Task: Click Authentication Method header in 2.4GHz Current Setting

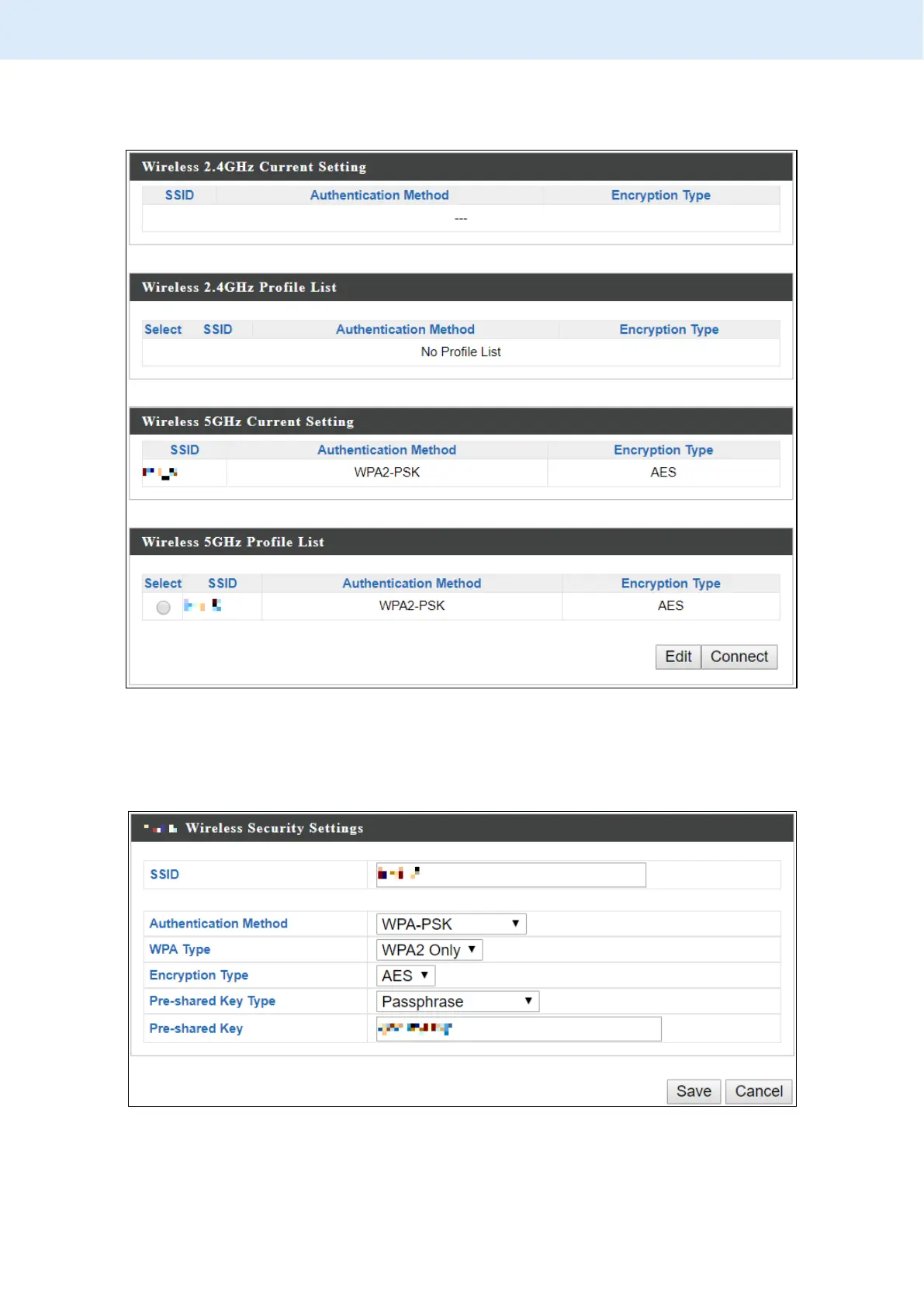Action: [379, 195]
